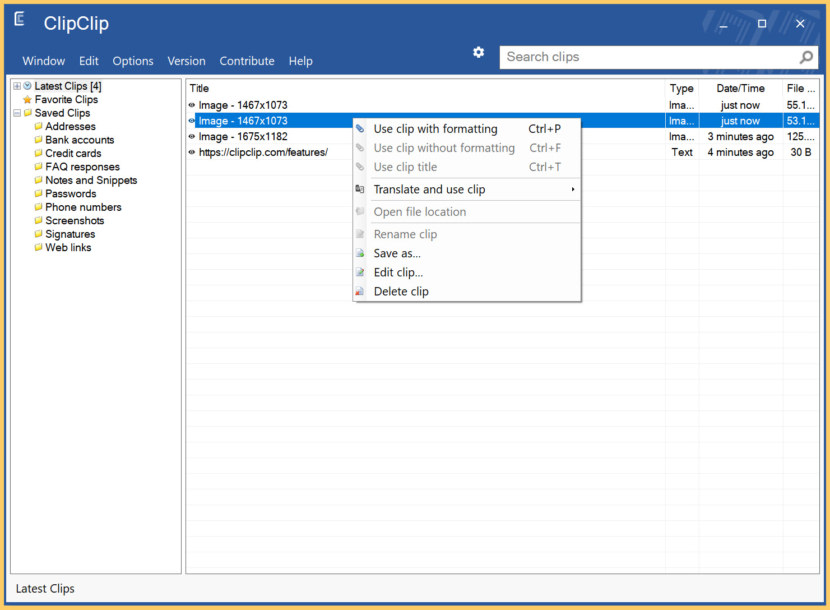
Task: Choose Use clip with formatting
Action: [467, 129]
